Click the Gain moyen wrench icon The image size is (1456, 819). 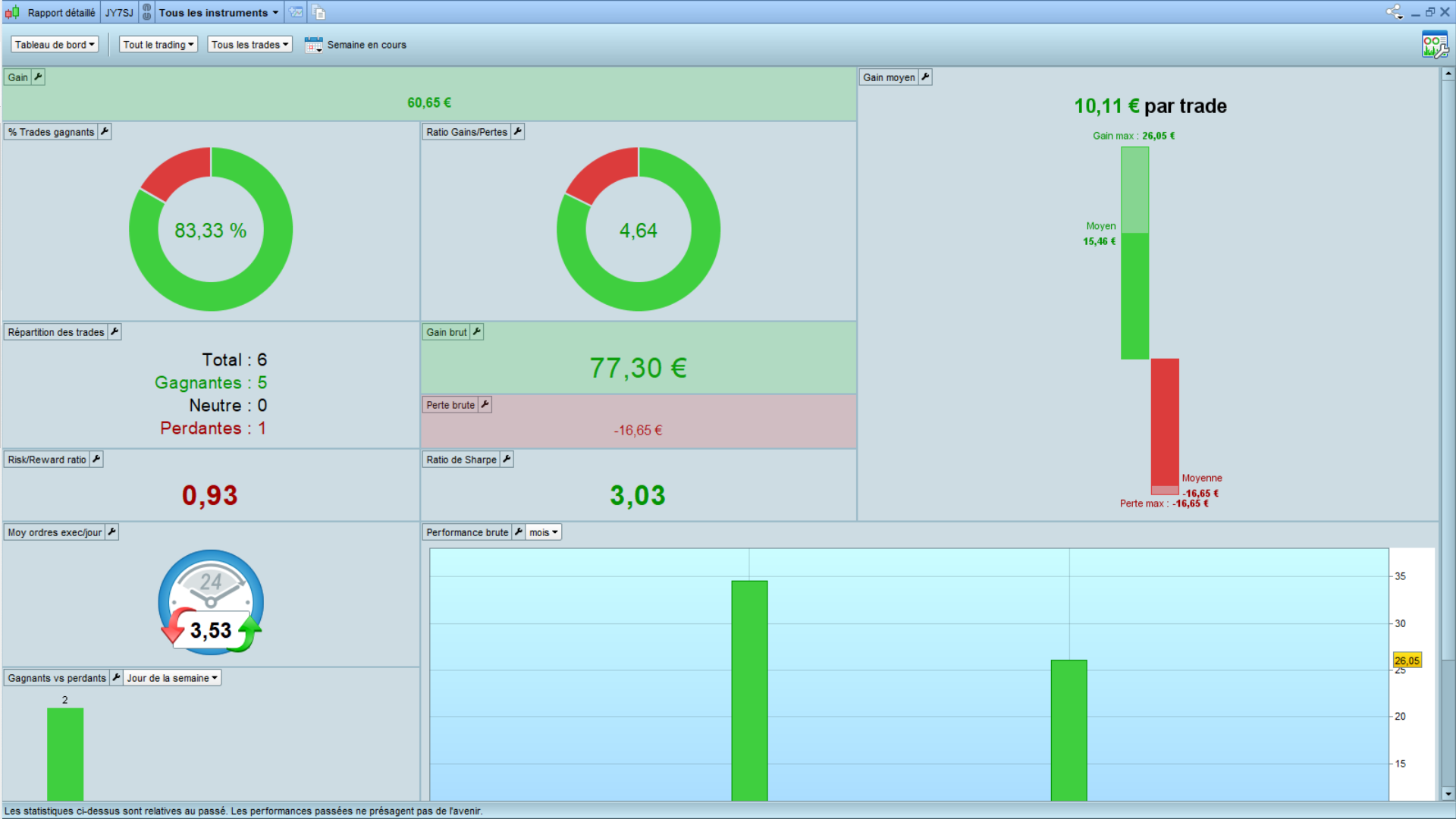[x=925, y=77]
